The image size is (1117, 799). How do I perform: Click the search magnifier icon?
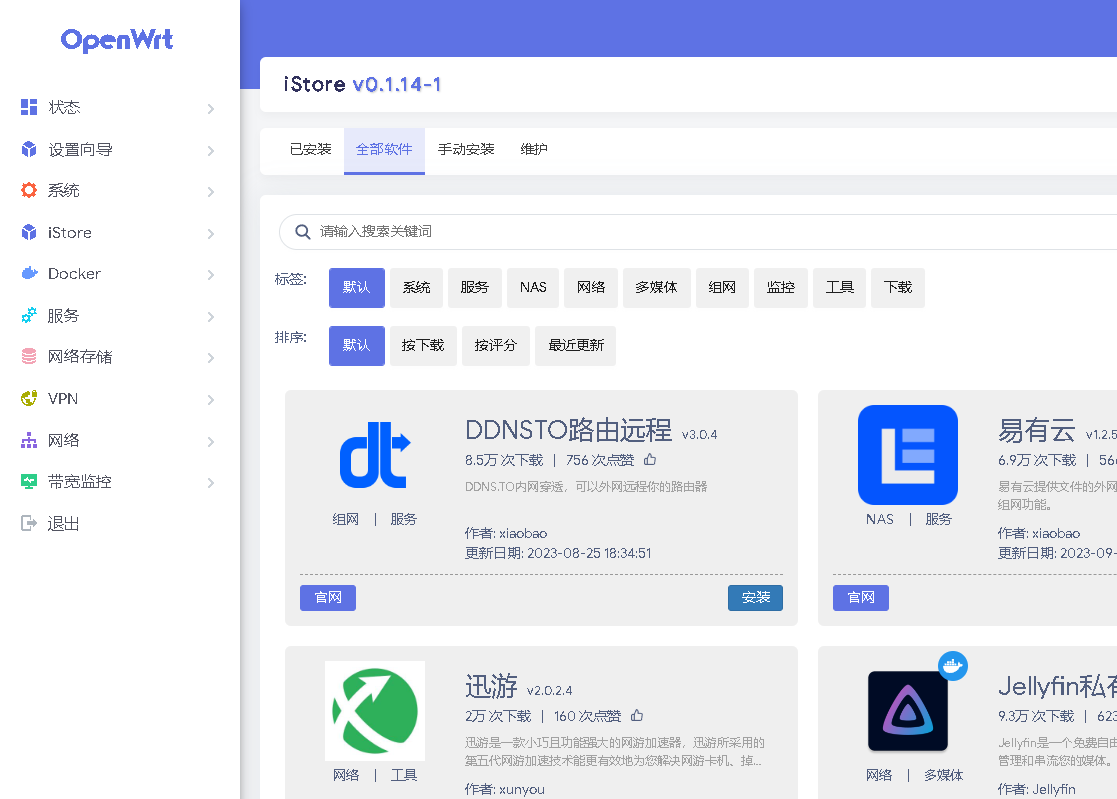302,232
